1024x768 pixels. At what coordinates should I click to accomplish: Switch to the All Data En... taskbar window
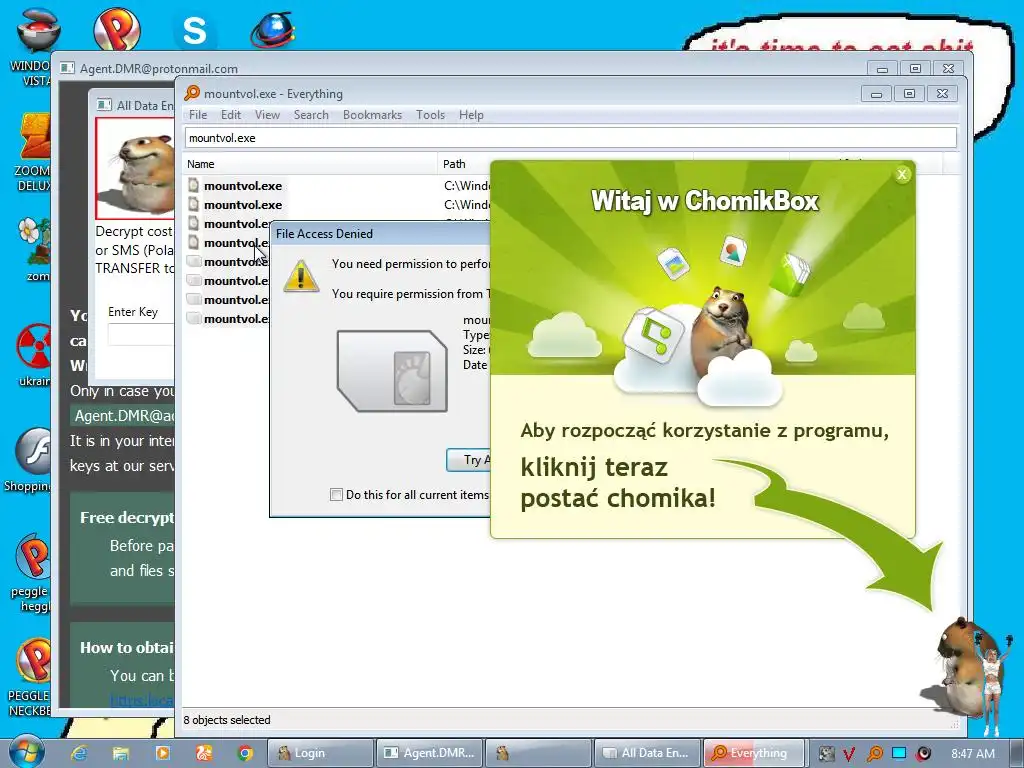[x=647, y=753]
